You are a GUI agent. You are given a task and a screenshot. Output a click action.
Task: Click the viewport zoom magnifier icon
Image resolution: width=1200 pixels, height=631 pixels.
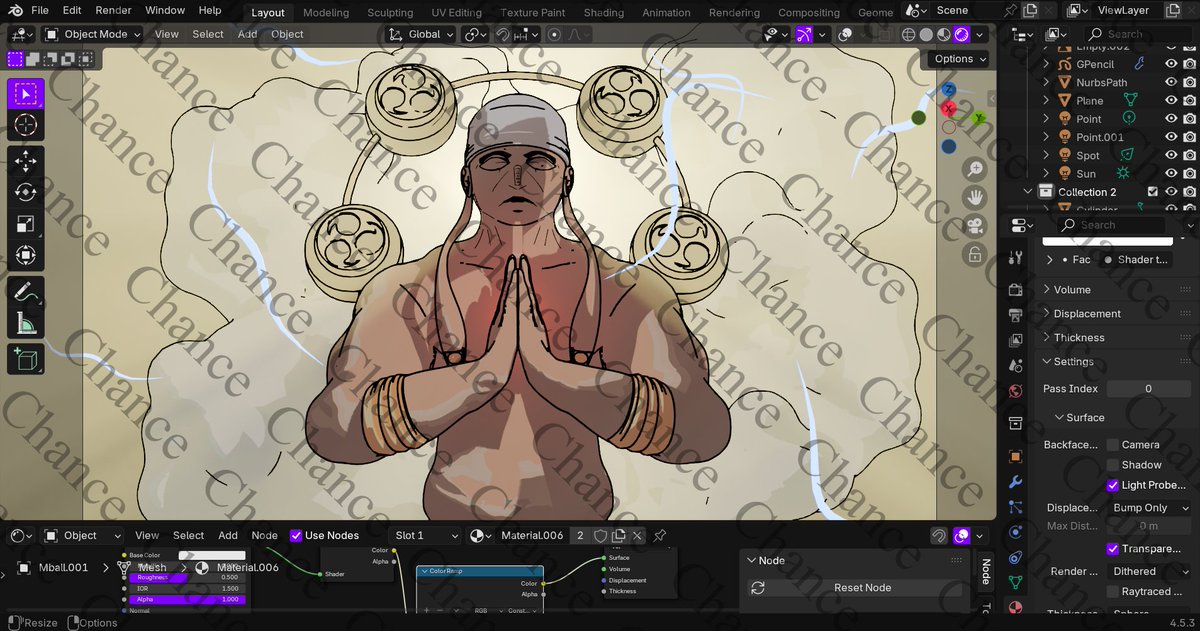tap(975, 170)
